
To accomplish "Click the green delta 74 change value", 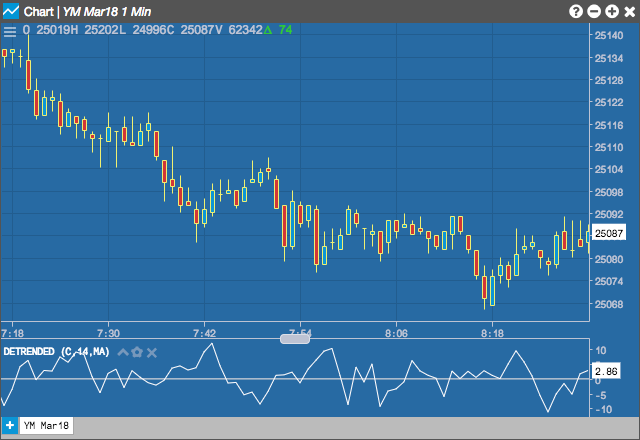I will point(278,30).
